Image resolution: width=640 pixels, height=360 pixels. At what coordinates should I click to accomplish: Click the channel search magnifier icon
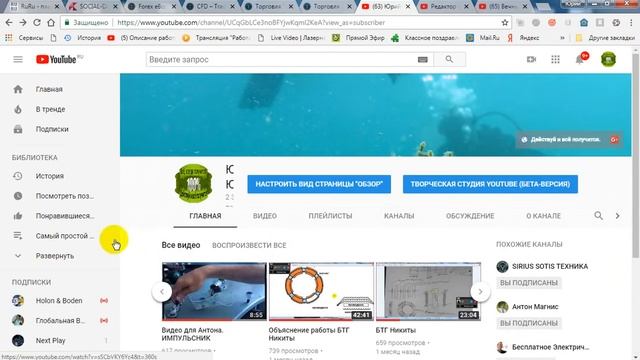598,216
